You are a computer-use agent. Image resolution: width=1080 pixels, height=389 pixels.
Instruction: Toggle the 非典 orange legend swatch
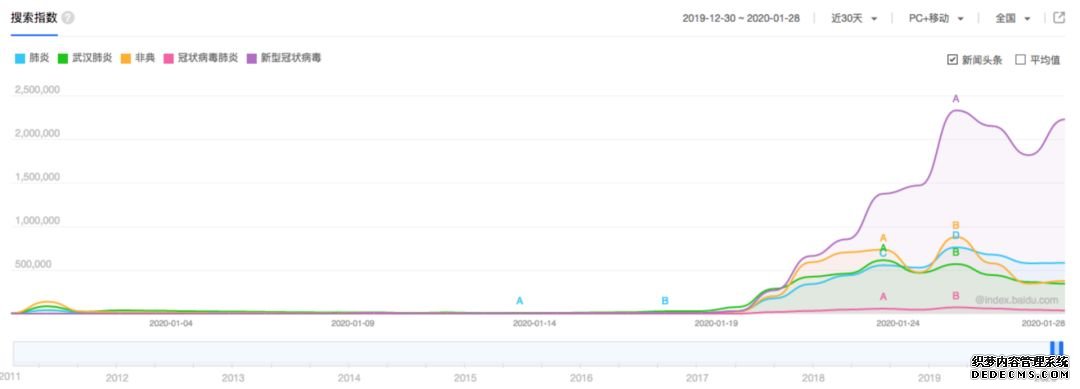126,59
